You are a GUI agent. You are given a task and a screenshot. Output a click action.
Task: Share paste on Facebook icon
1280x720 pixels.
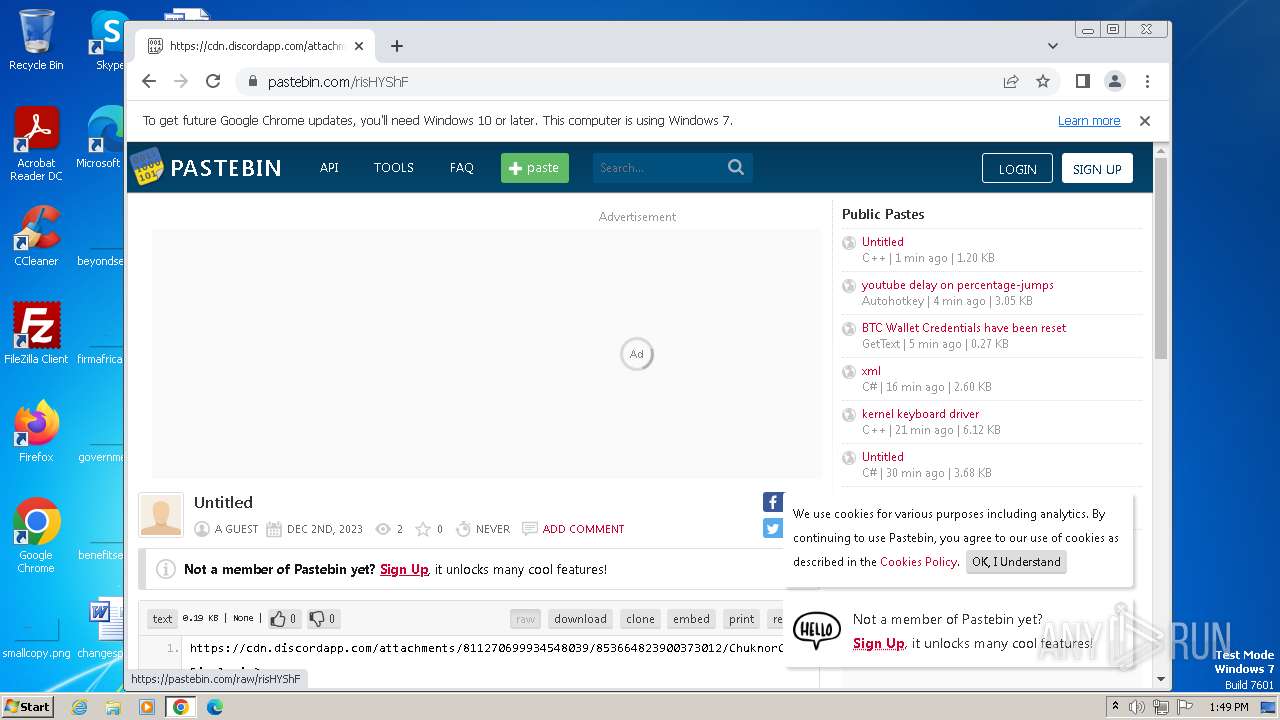[x=773, y=502]
